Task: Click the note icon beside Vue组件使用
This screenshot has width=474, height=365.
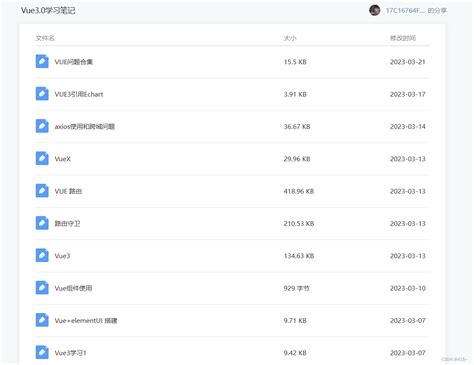Action: pyautogui.click(x=42, y=288)
